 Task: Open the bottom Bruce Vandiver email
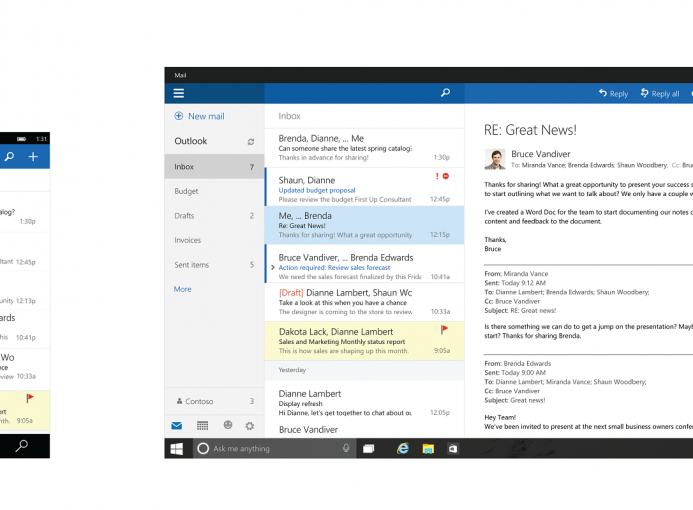[364, 430]
